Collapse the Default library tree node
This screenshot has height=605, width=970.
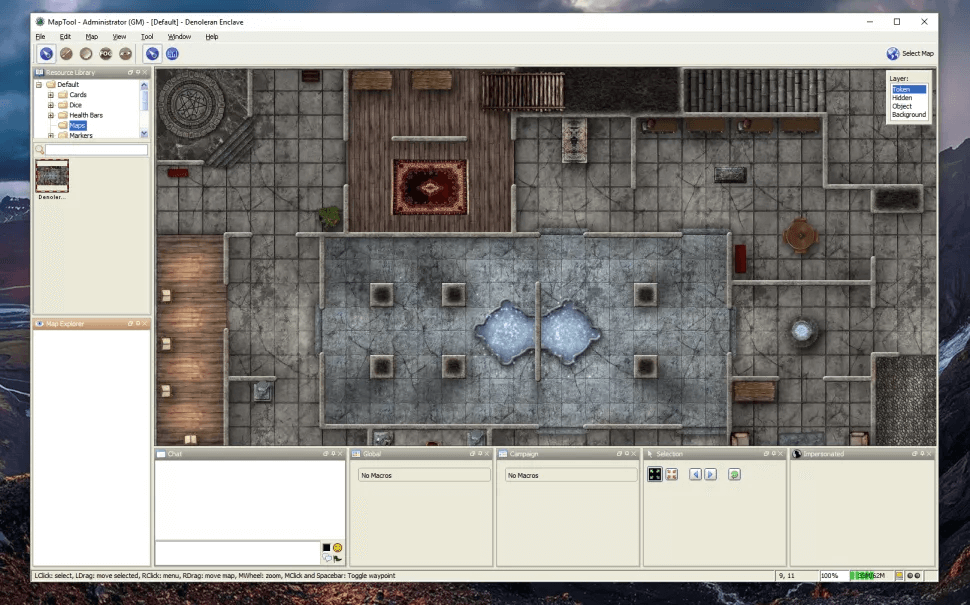pyautogui.click(x=39, y=85)
